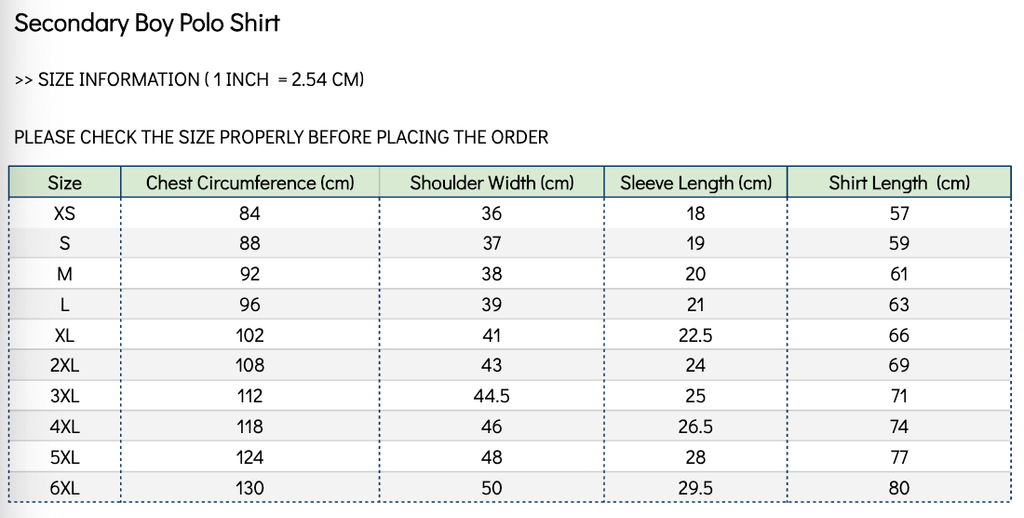Select chest circumference value 130
This screenshot has height=518, width=1024.
(250, 488)
